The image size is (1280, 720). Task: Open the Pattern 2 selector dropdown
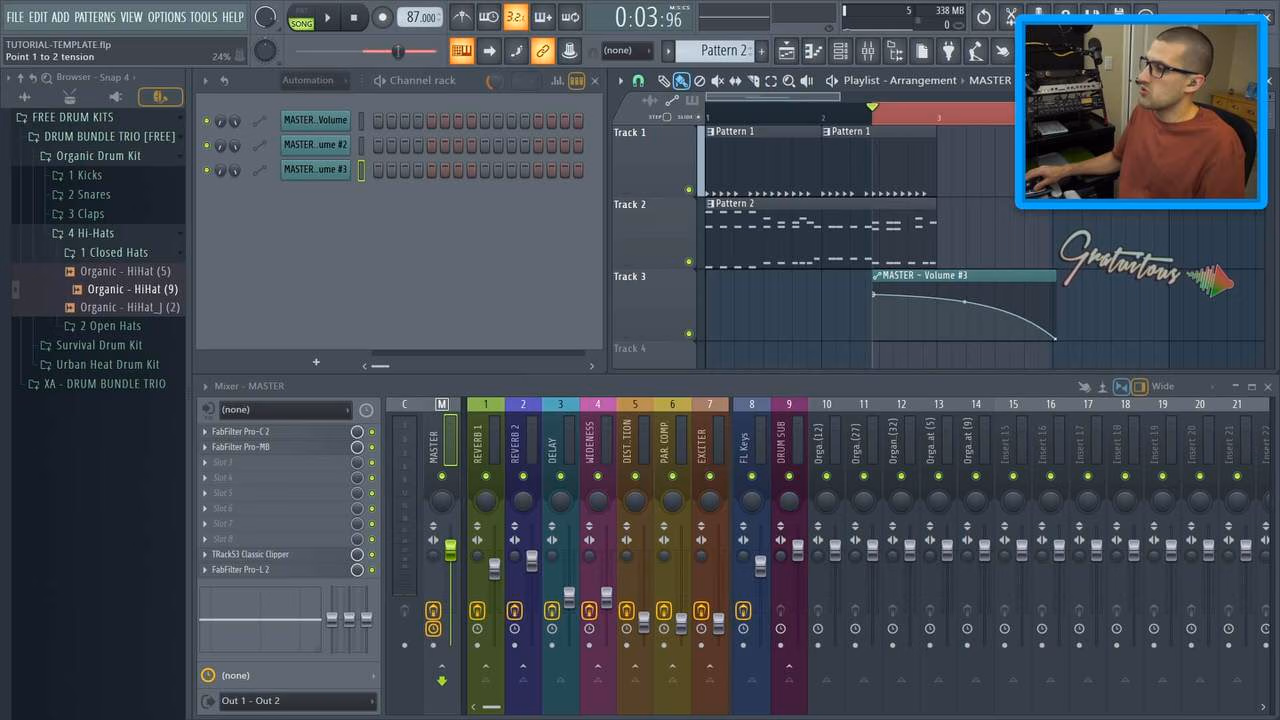(x=714, y=51)
